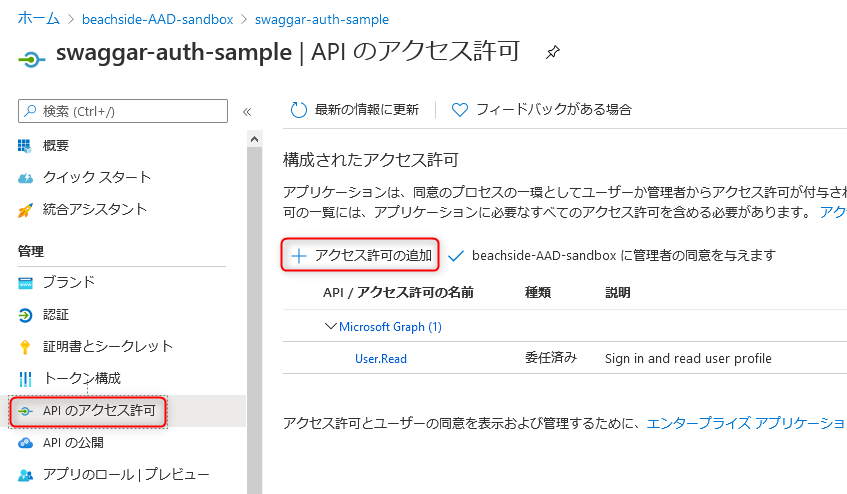Click the plus icon for アクセス許可の追加
This screenshot has height=494, width=847.
299,255
